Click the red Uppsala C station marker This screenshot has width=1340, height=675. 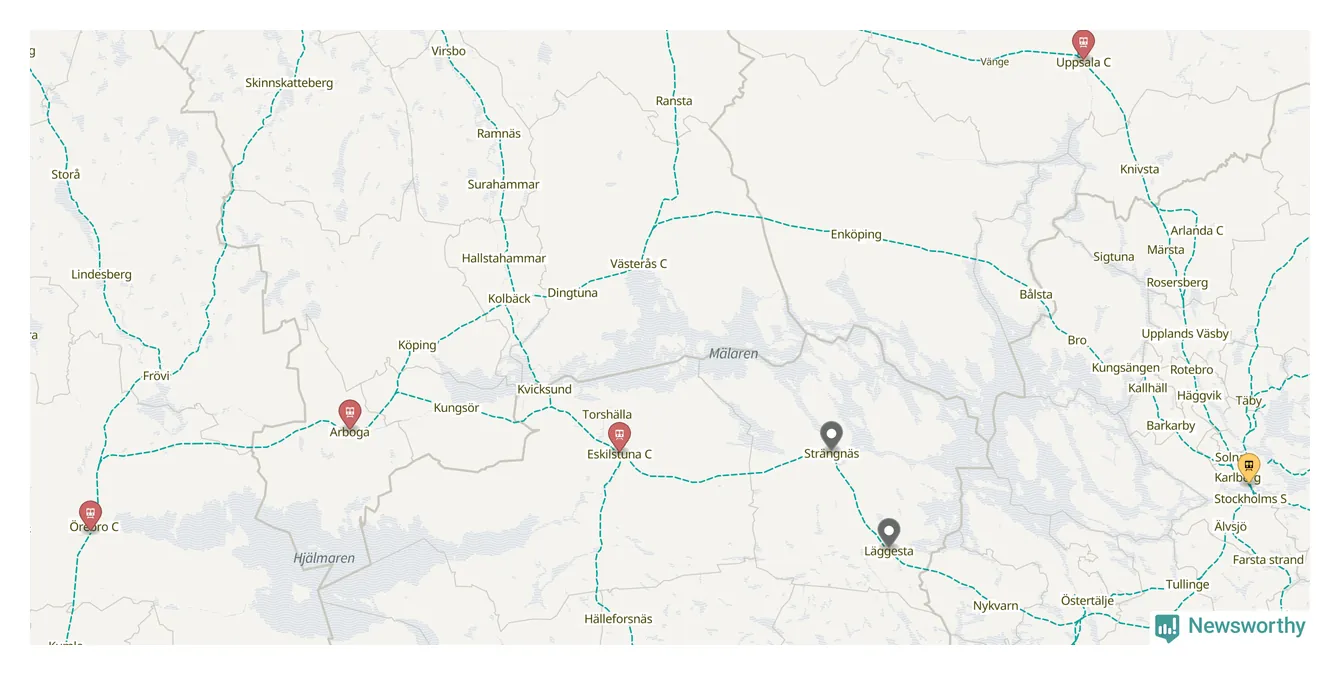pos(1083,43)
